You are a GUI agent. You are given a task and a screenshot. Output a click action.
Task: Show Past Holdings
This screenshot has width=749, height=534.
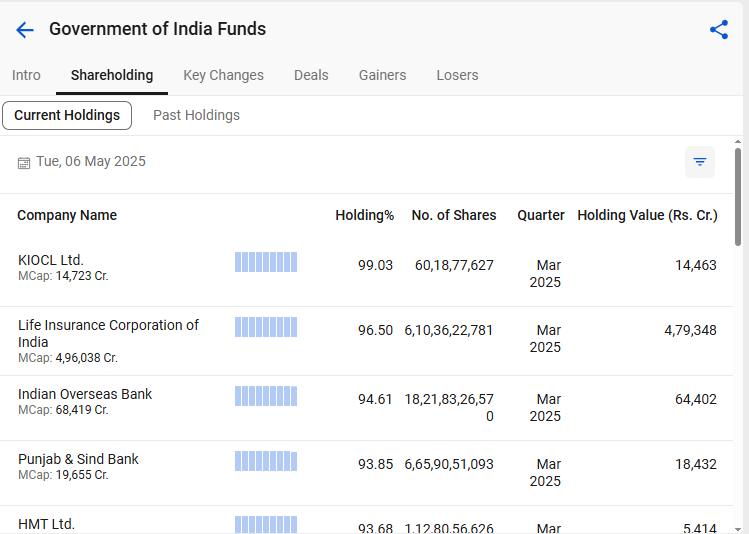point(196,115)
